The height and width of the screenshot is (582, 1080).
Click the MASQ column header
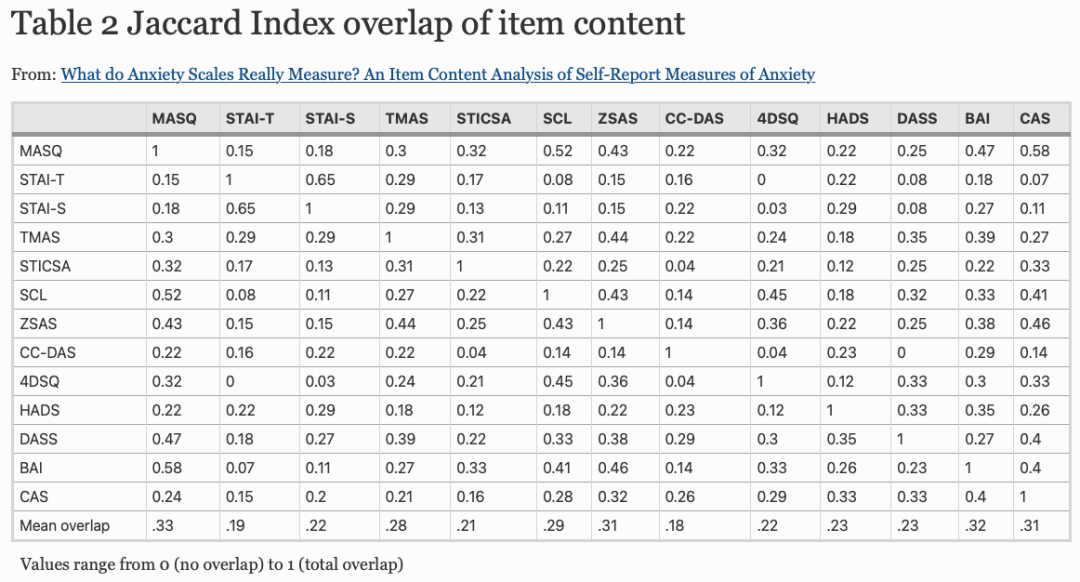(174, 118)
